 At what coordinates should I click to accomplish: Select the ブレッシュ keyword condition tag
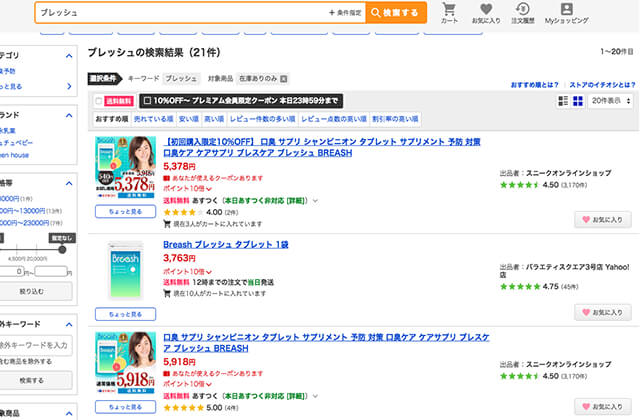coord(181,79)
